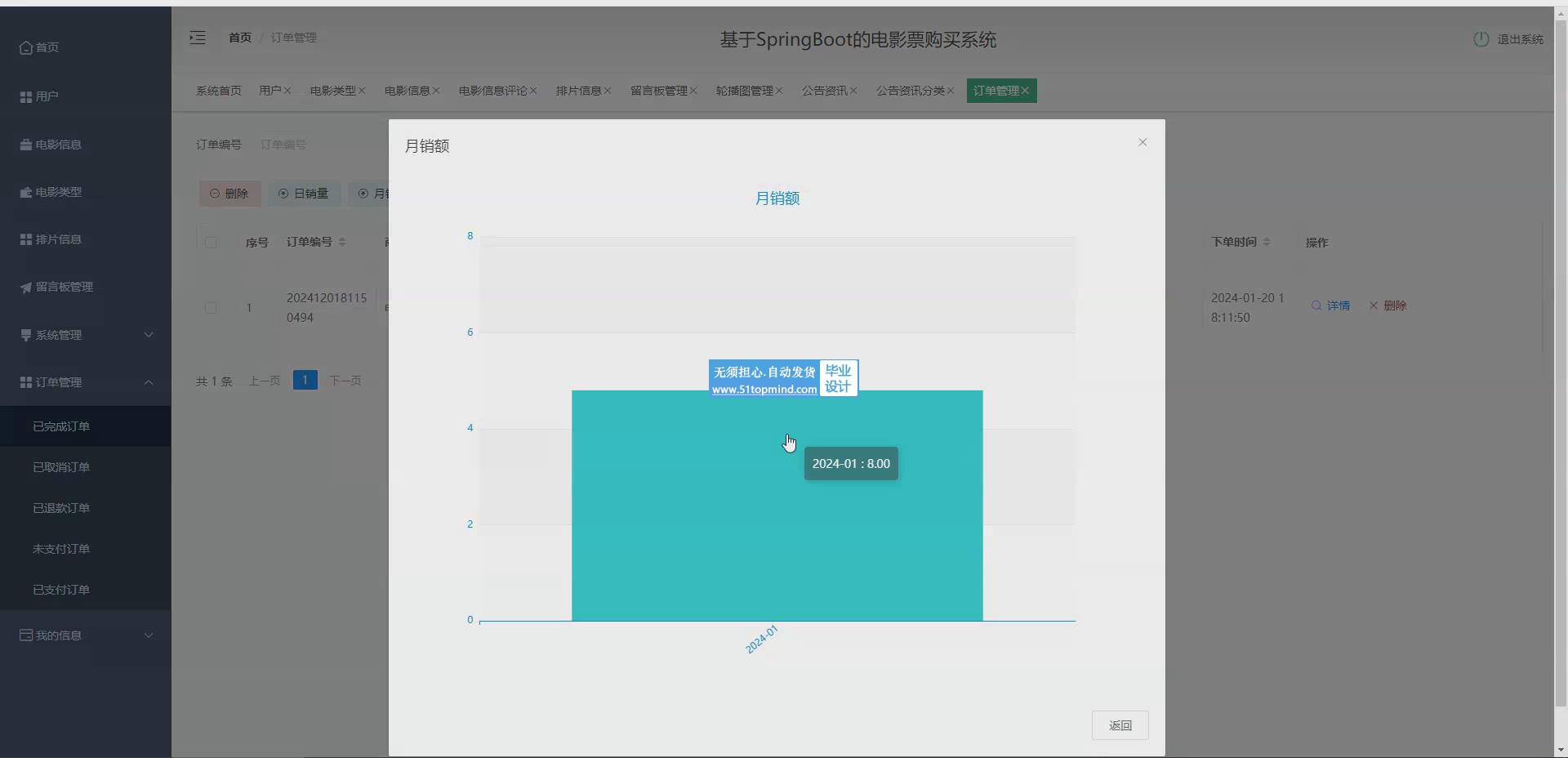Close the 电影类型 tab
The width and height of the screenshot is (1568, 758).
(362, 91)
